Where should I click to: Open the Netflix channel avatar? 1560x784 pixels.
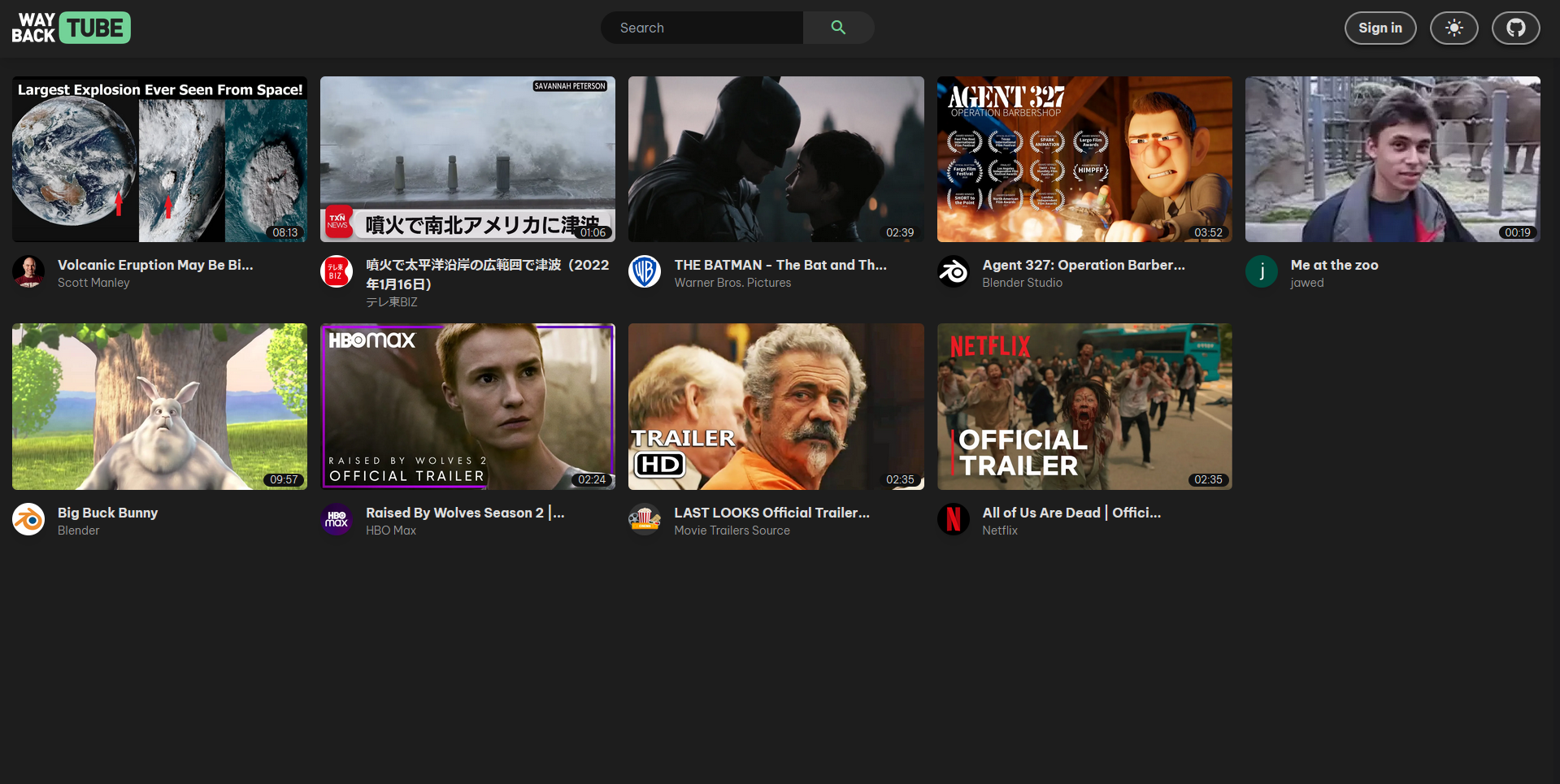click(953, 519)
